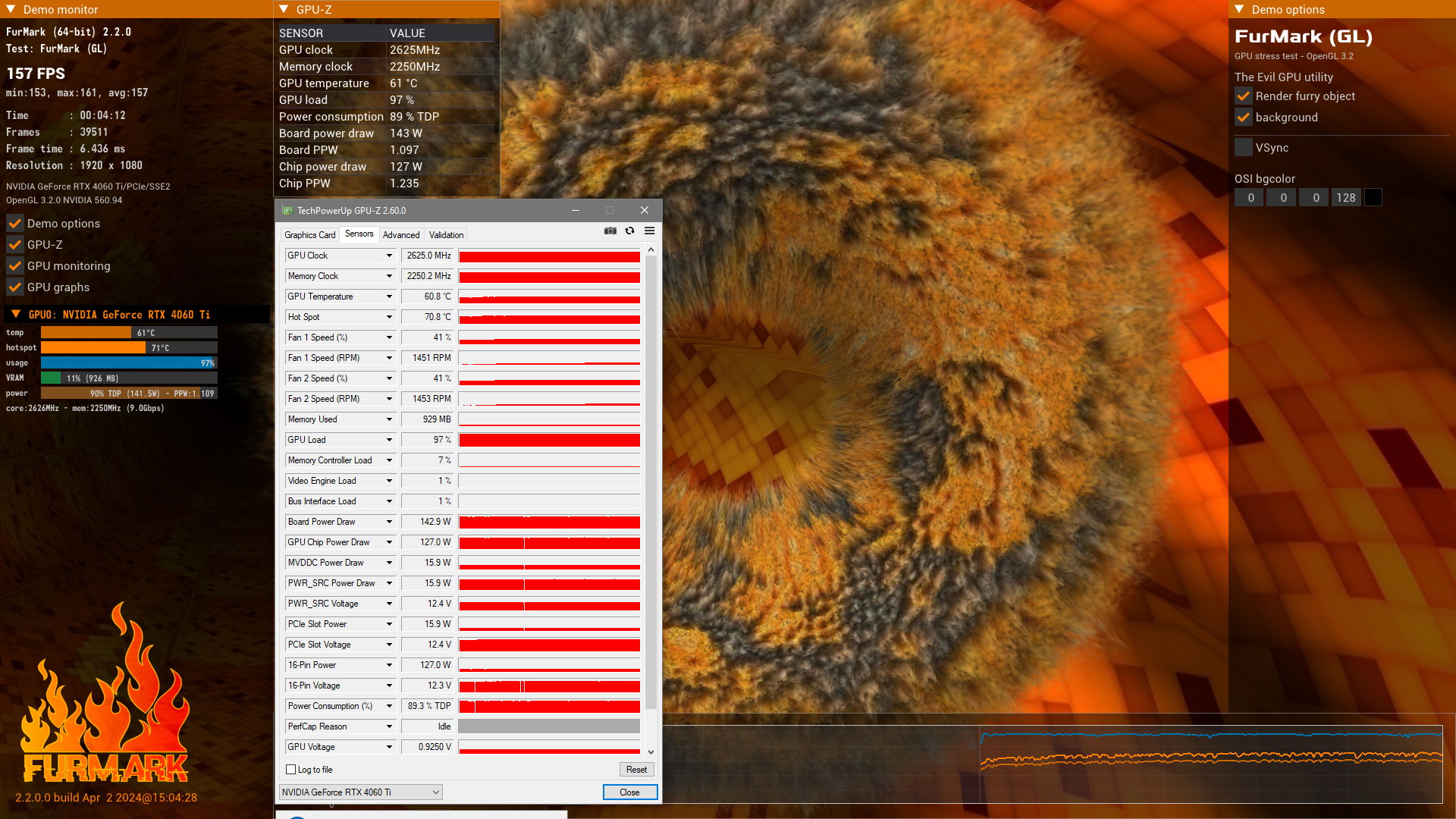Click the GPU-Z screenshot camera icon

coord(610,231)
